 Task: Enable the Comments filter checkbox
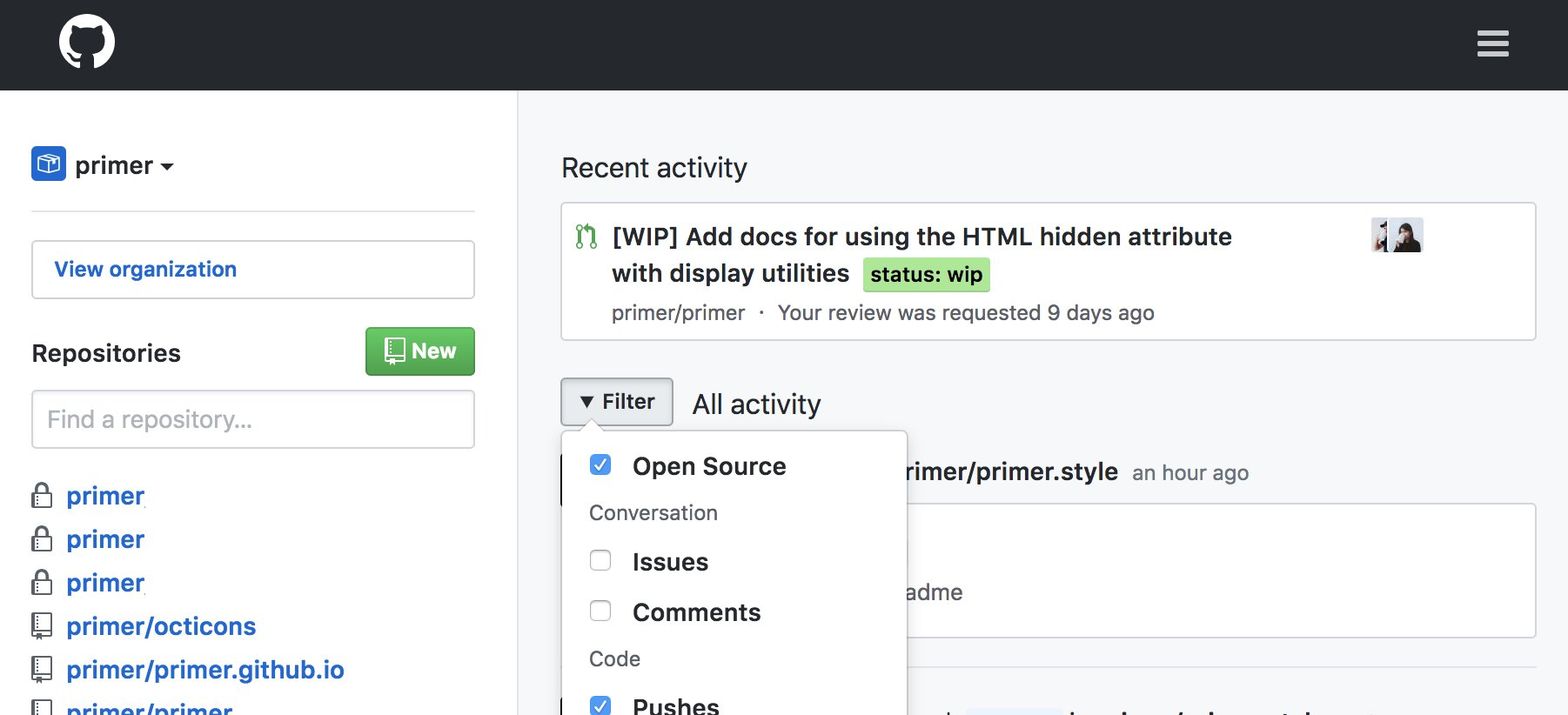click(600, 611)
